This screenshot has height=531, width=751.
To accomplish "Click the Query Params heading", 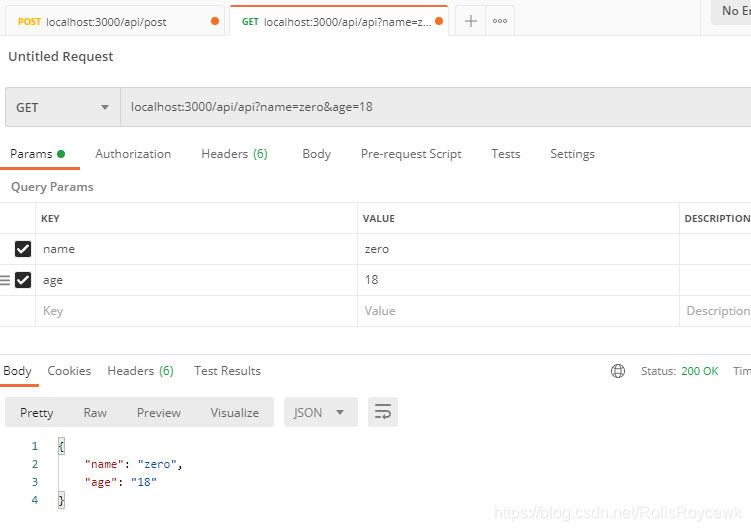I will coord(52,187).
